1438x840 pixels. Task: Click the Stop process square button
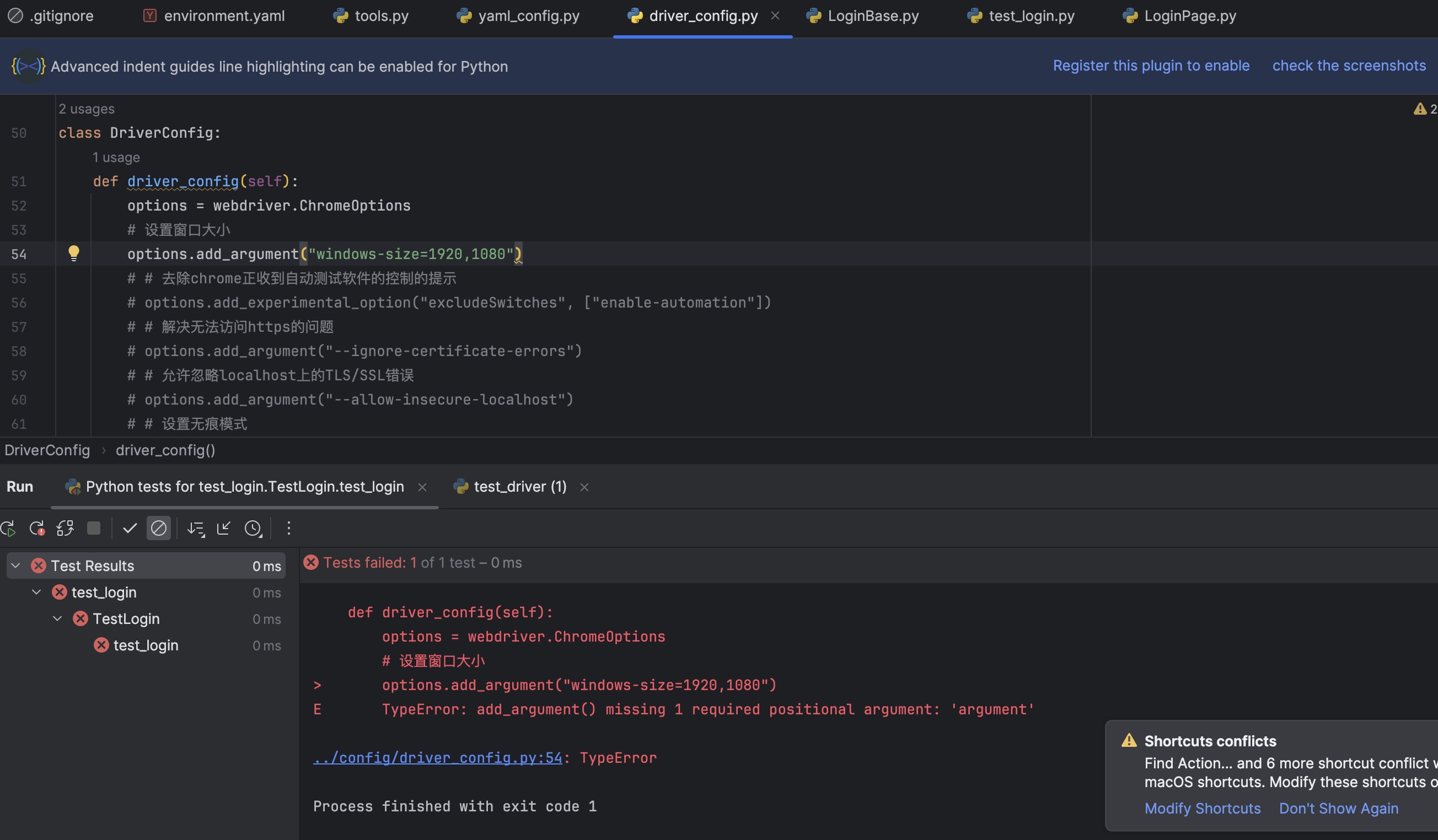(x=94, y=528)
